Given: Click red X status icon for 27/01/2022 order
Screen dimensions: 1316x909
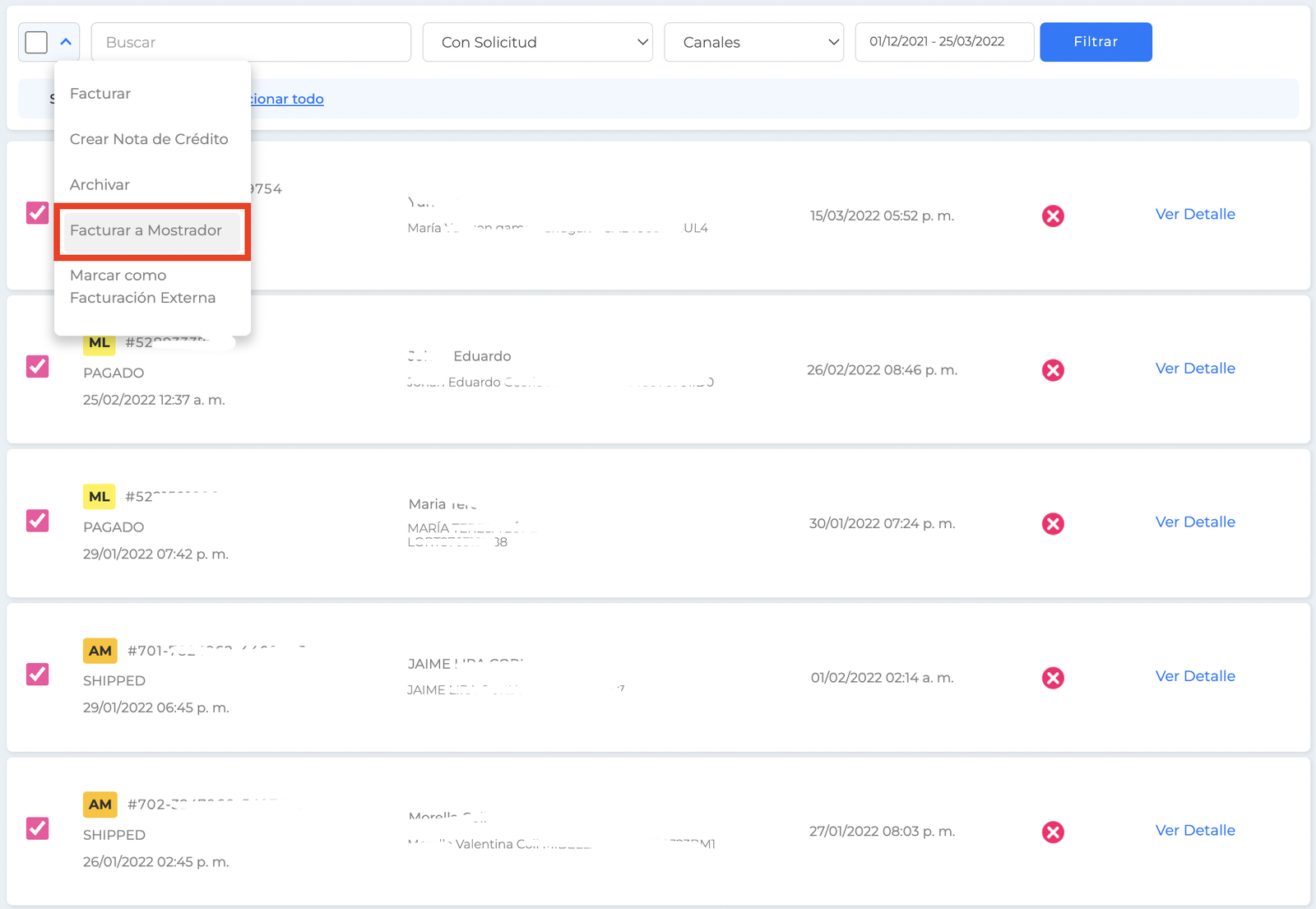Looking at the screenshot, I should (1053, 832).
